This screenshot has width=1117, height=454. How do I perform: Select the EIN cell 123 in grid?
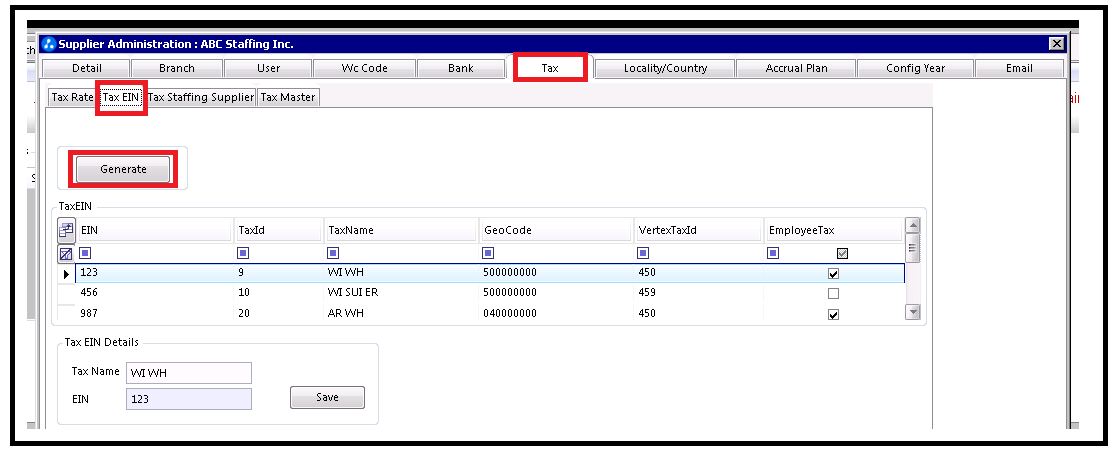pos(155,273)
